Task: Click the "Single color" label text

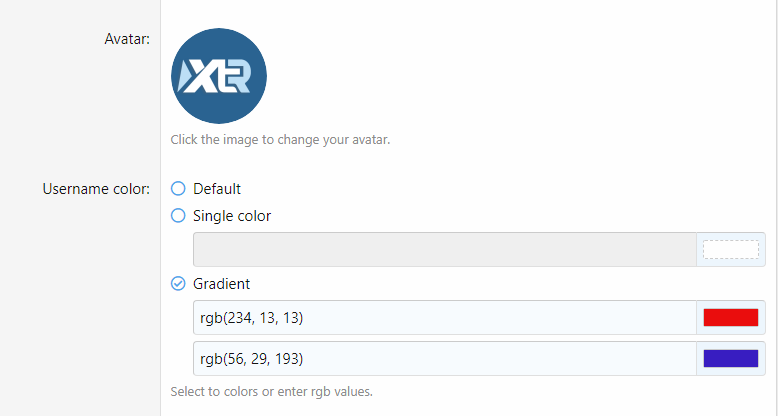Action: [x=232, y=215]
